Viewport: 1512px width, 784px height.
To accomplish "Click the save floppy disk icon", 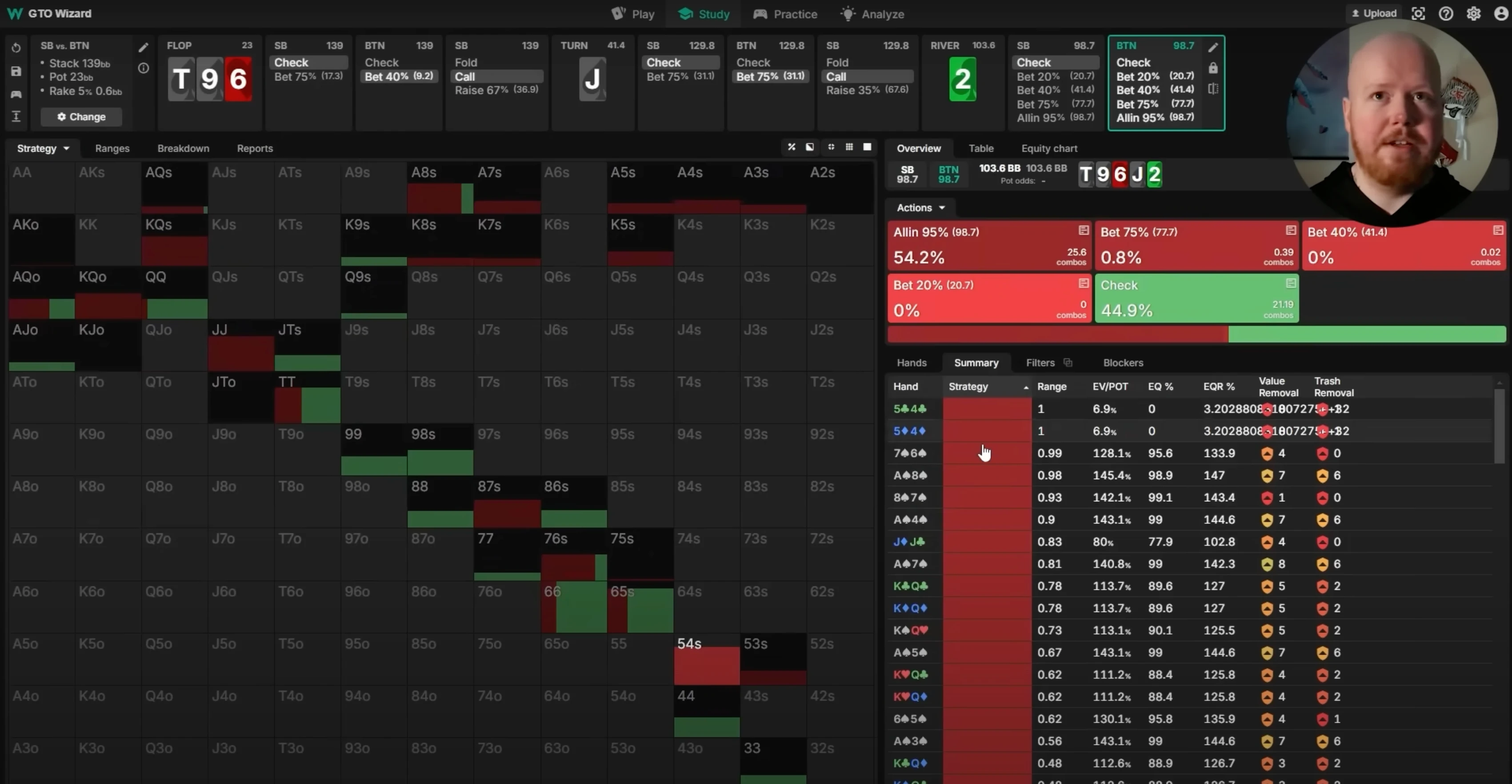I will pyautogui.click(x=16, y=71).
